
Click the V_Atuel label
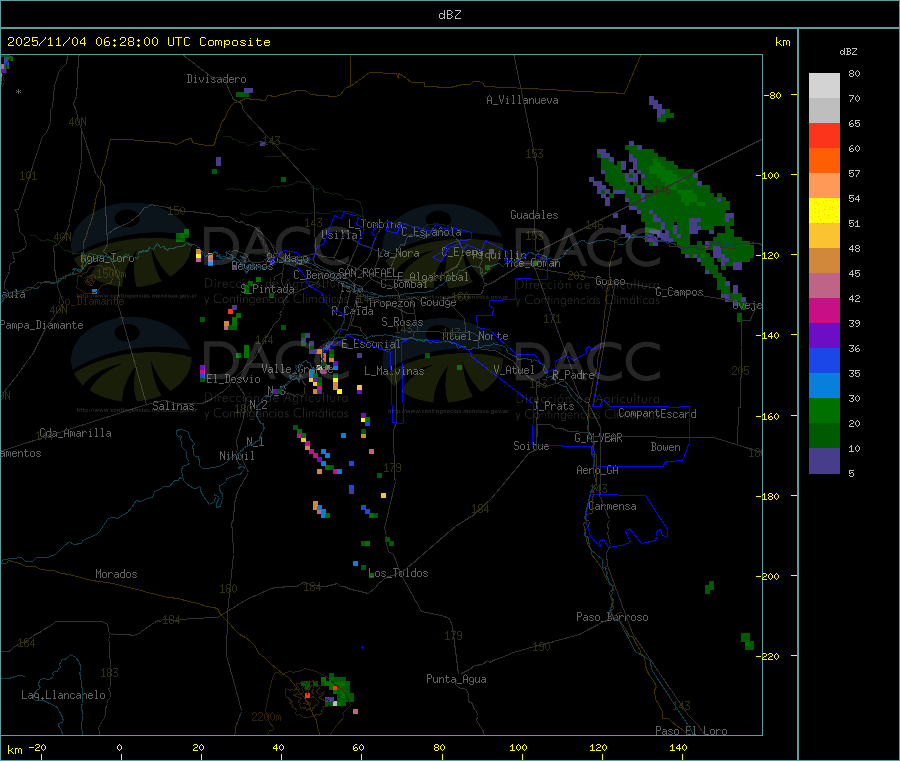point(514,370)
